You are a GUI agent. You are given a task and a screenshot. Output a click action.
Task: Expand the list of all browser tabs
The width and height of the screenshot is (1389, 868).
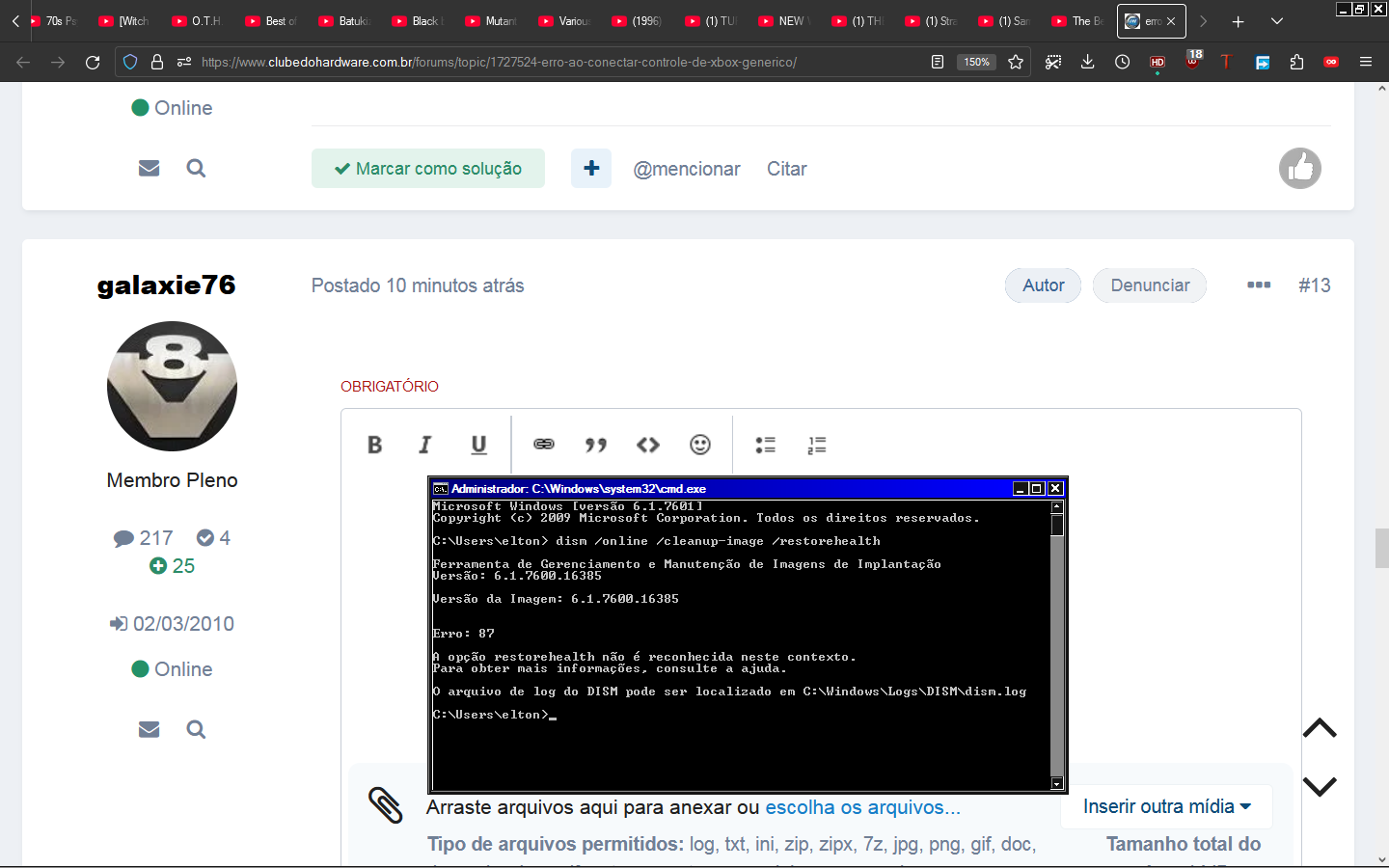[x=1276, y=21]
